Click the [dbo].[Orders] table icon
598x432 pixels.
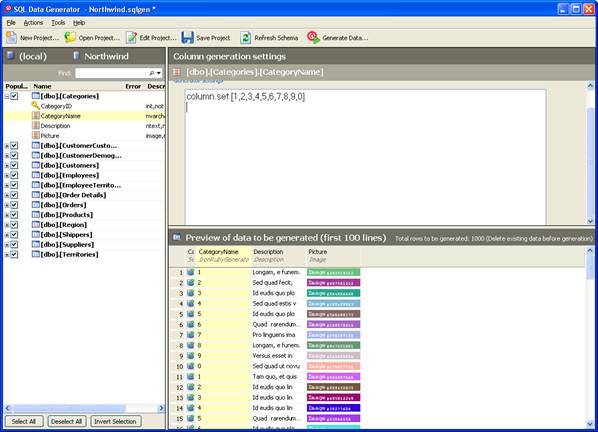click(36, 205)
